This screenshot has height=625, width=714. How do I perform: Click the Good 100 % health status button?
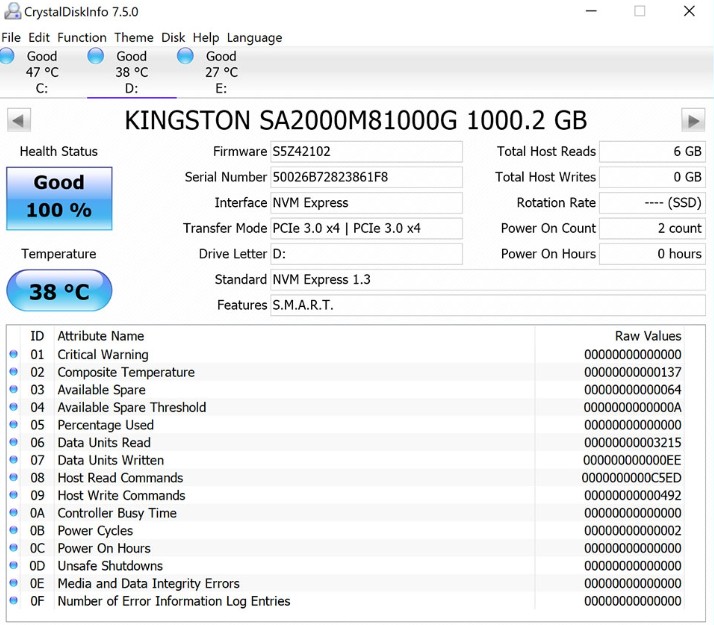click(59, 197)
